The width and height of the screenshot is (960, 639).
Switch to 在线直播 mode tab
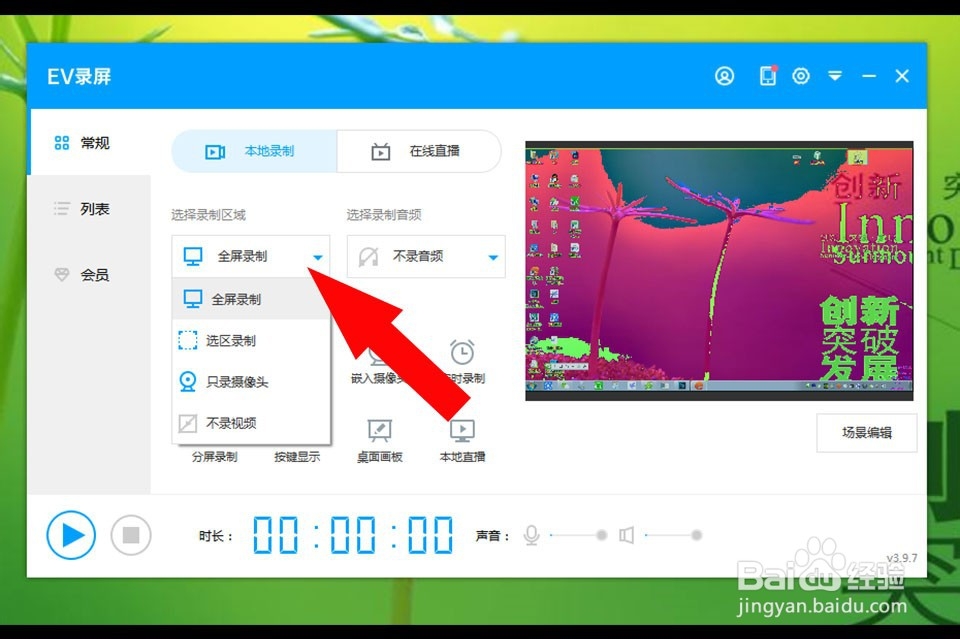[x=419, y=151]
